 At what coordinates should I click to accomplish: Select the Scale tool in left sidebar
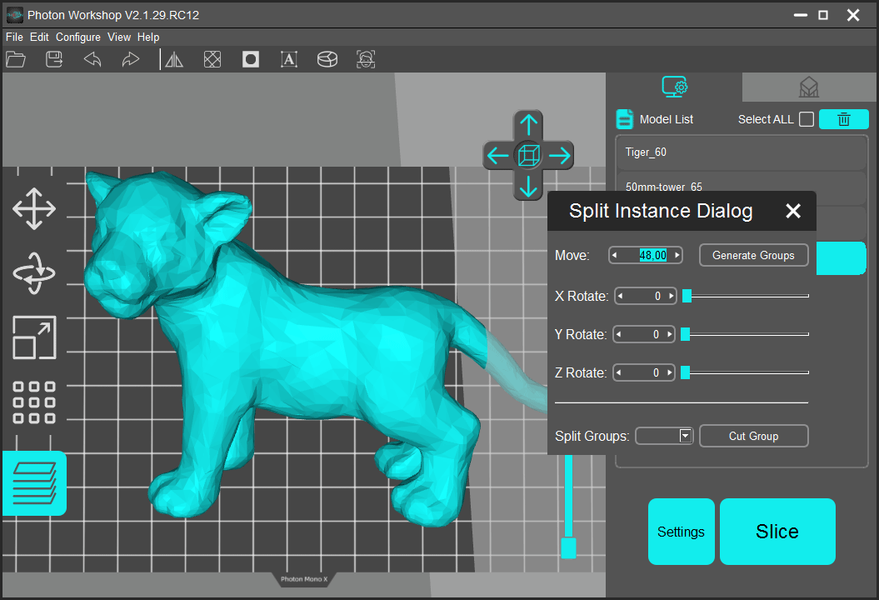click(x=34, y=337)
